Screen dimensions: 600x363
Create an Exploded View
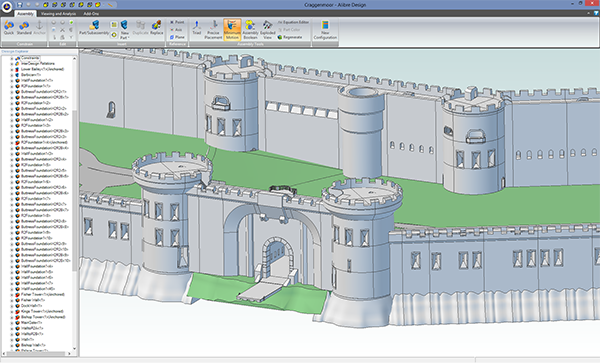(267, 29)
